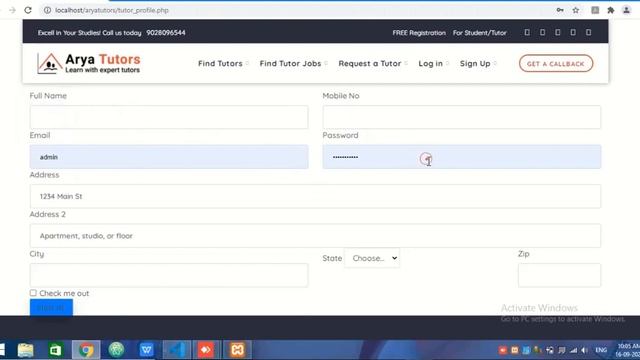Screen dimensions: 640x360
Task: Focus the City input field
Action: [x=169, y=275]
